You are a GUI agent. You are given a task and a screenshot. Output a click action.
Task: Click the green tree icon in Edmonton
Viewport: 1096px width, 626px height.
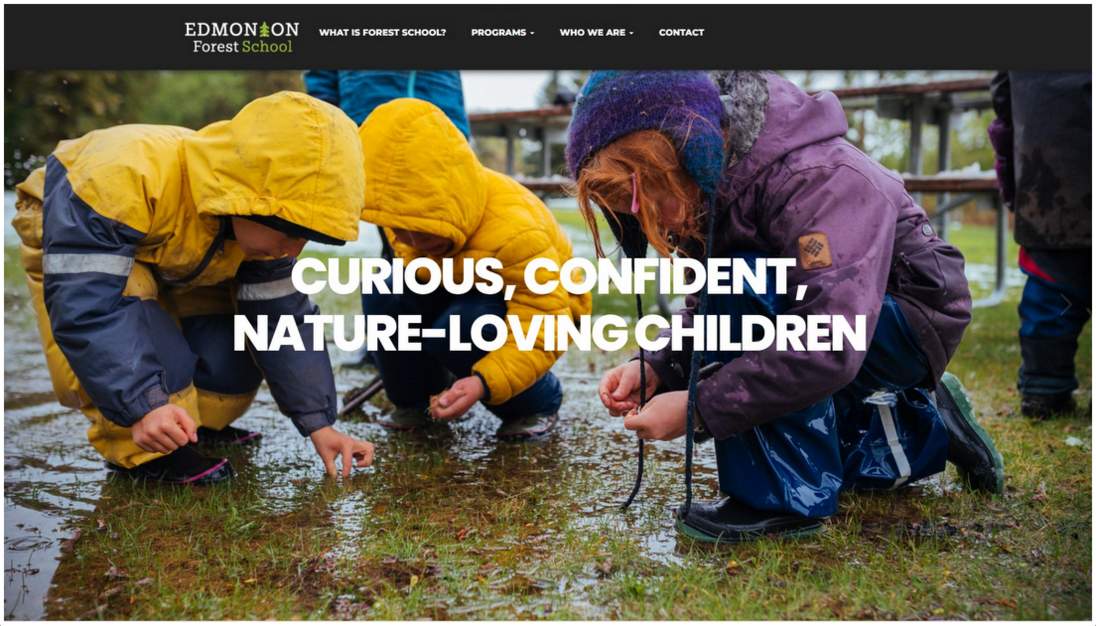(264, 29)
